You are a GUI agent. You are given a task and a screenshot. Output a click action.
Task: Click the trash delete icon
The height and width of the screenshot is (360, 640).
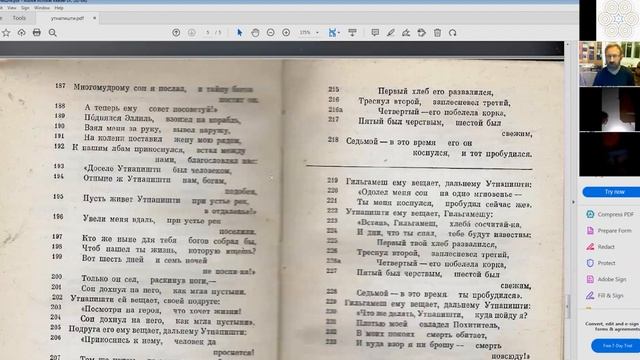[x=437, y=33]
